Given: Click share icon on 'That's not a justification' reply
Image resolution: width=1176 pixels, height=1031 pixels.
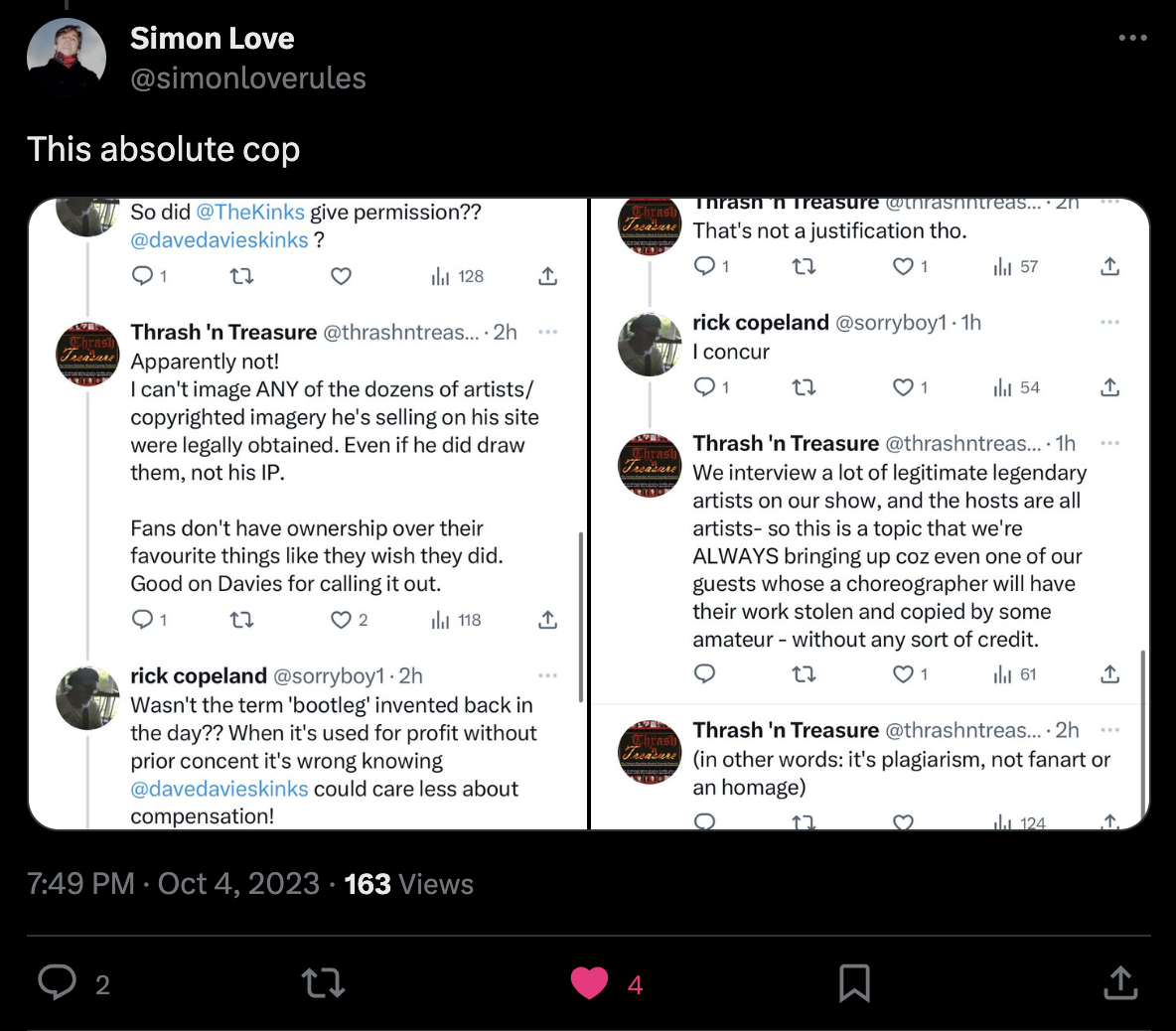Looking at the screenshot, I should pyautogui.click(x=1110, y=266).
